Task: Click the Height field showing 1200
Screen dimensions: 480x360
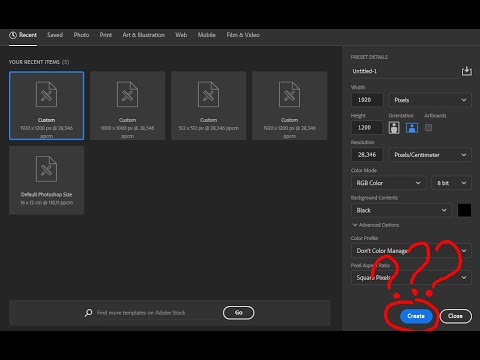Action: 367,128
